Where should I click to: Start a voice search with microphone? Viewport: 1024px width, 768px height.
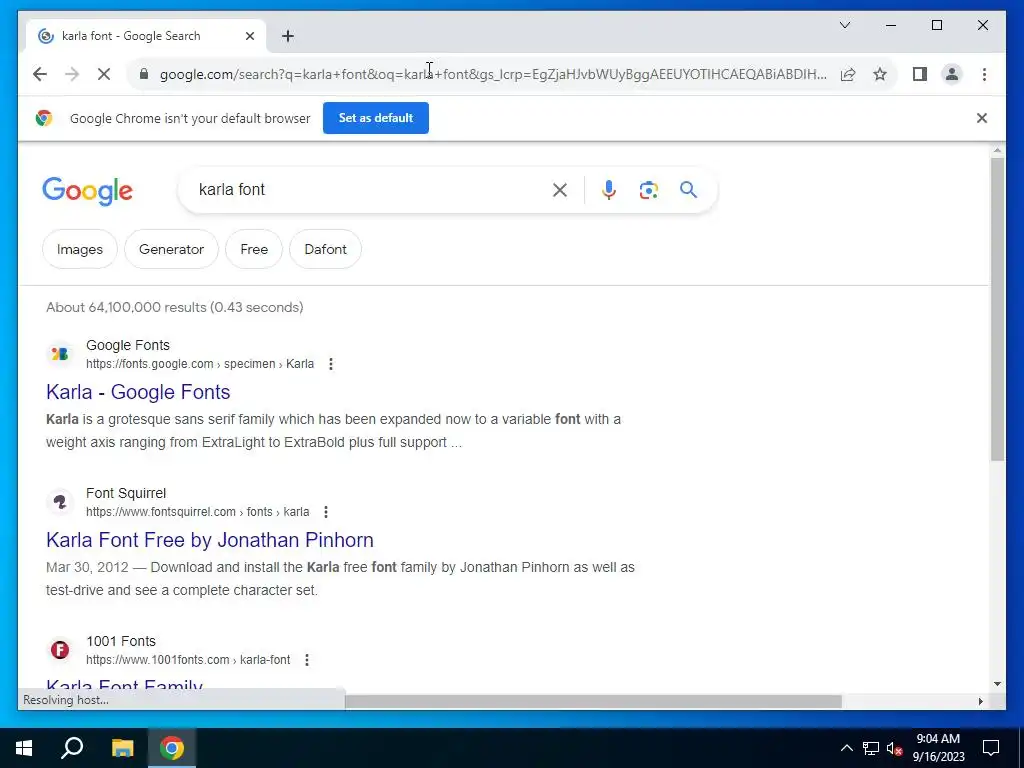[x=609, y=190]
